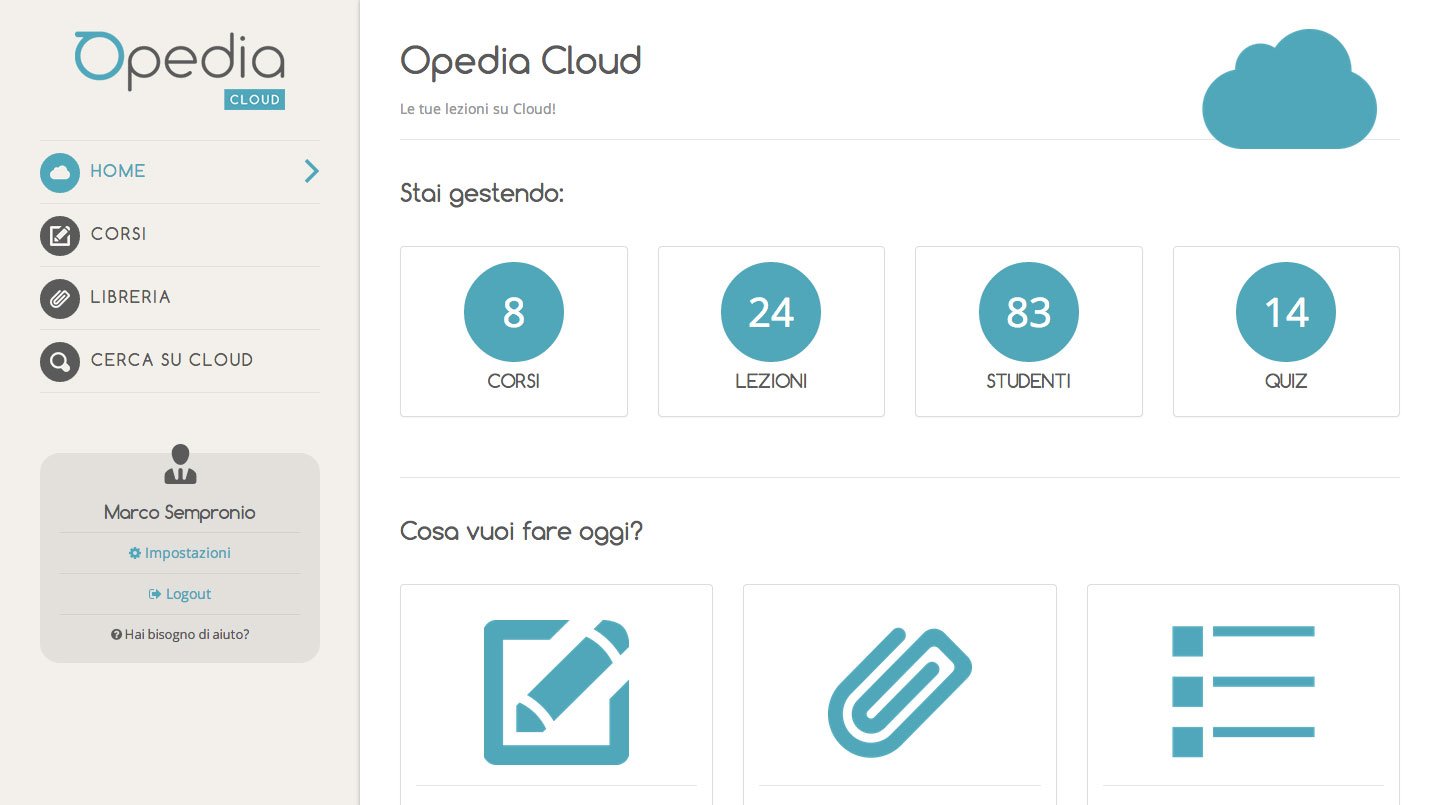Open the LIBRERIA menu item
1440x805 pixels.
pos(180,298)
